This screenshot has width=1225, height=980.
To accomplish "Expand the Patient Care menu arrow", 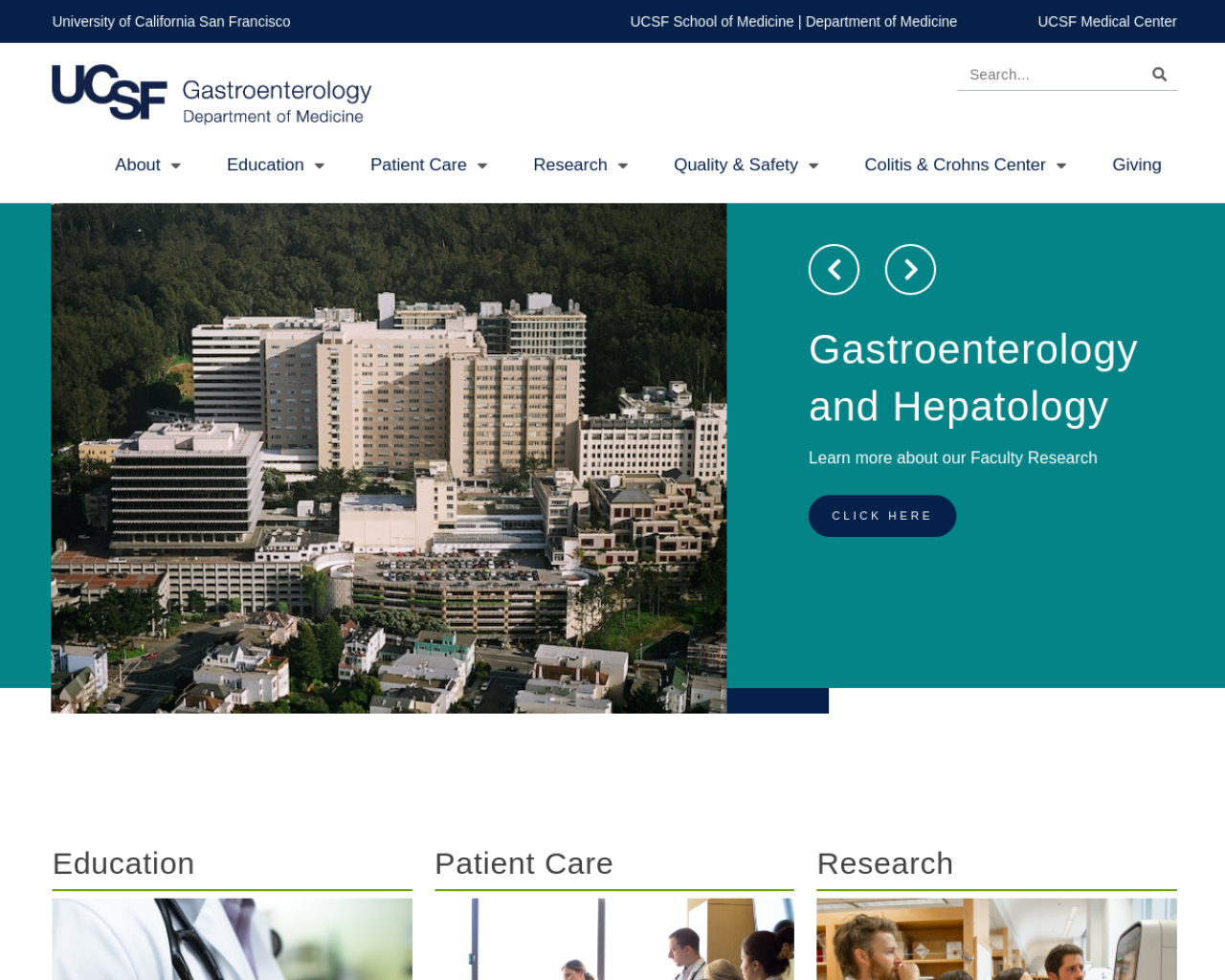I will coord(482,166).
